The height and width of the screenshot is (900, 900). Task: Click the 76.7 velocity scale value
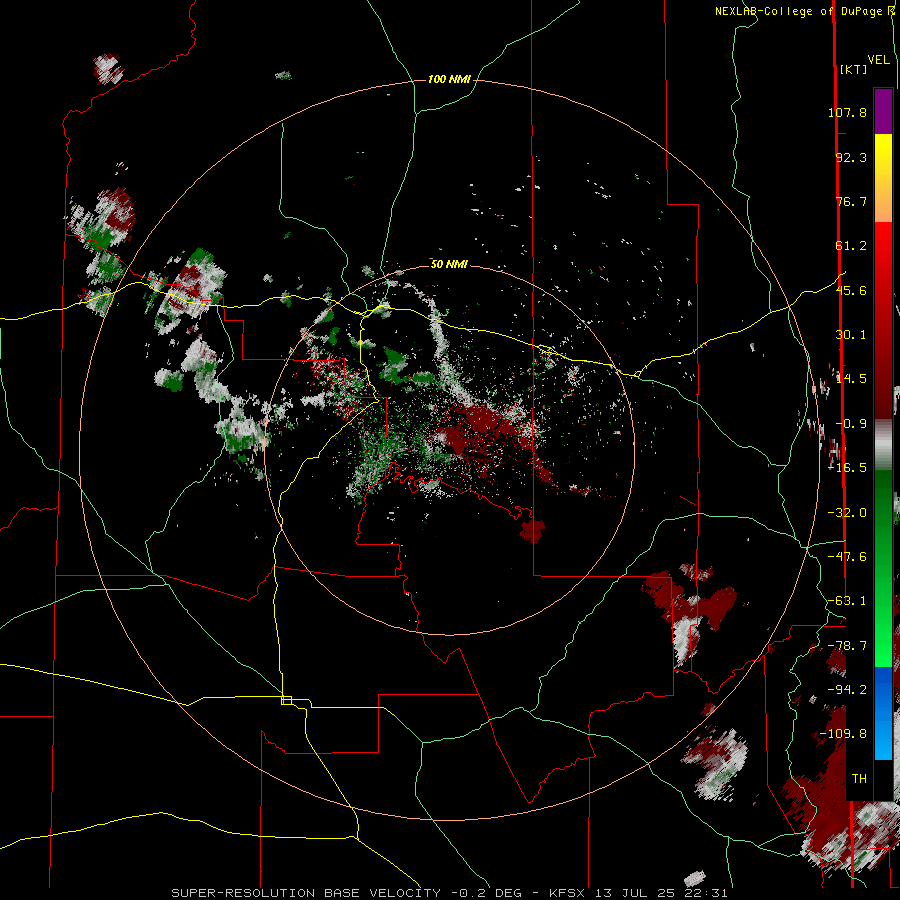(x=851, y=201)
